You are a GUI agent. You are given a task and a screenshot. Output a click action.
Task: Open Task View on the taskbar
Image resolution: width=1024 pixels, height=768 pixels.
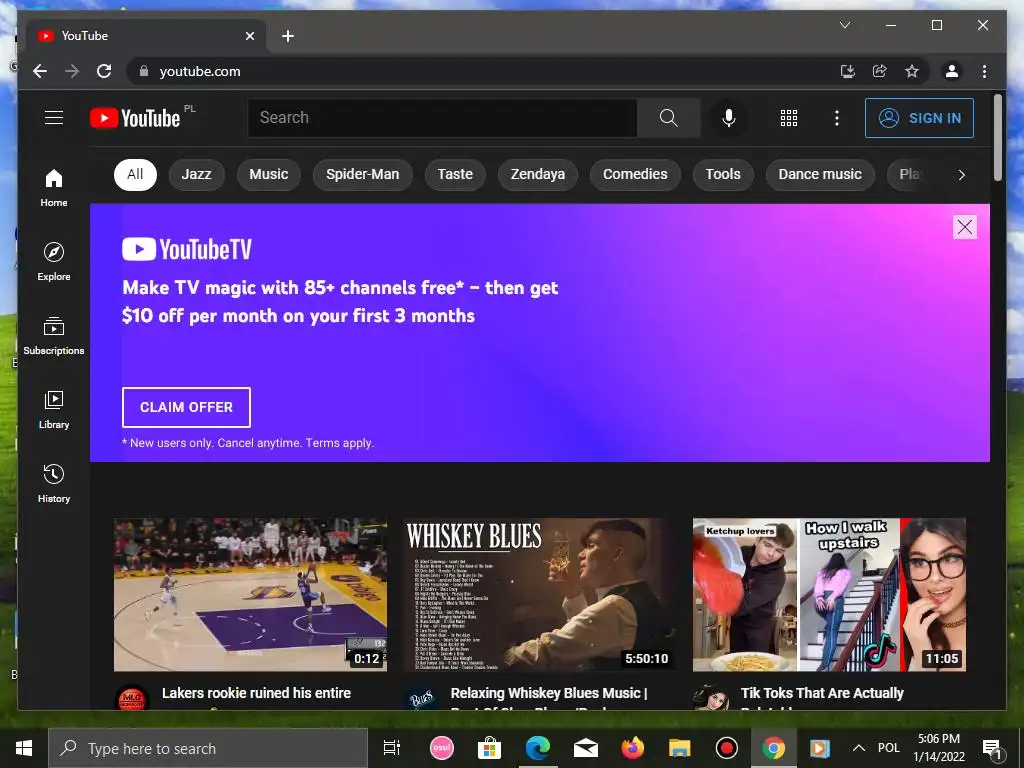[x=392, y=748]
